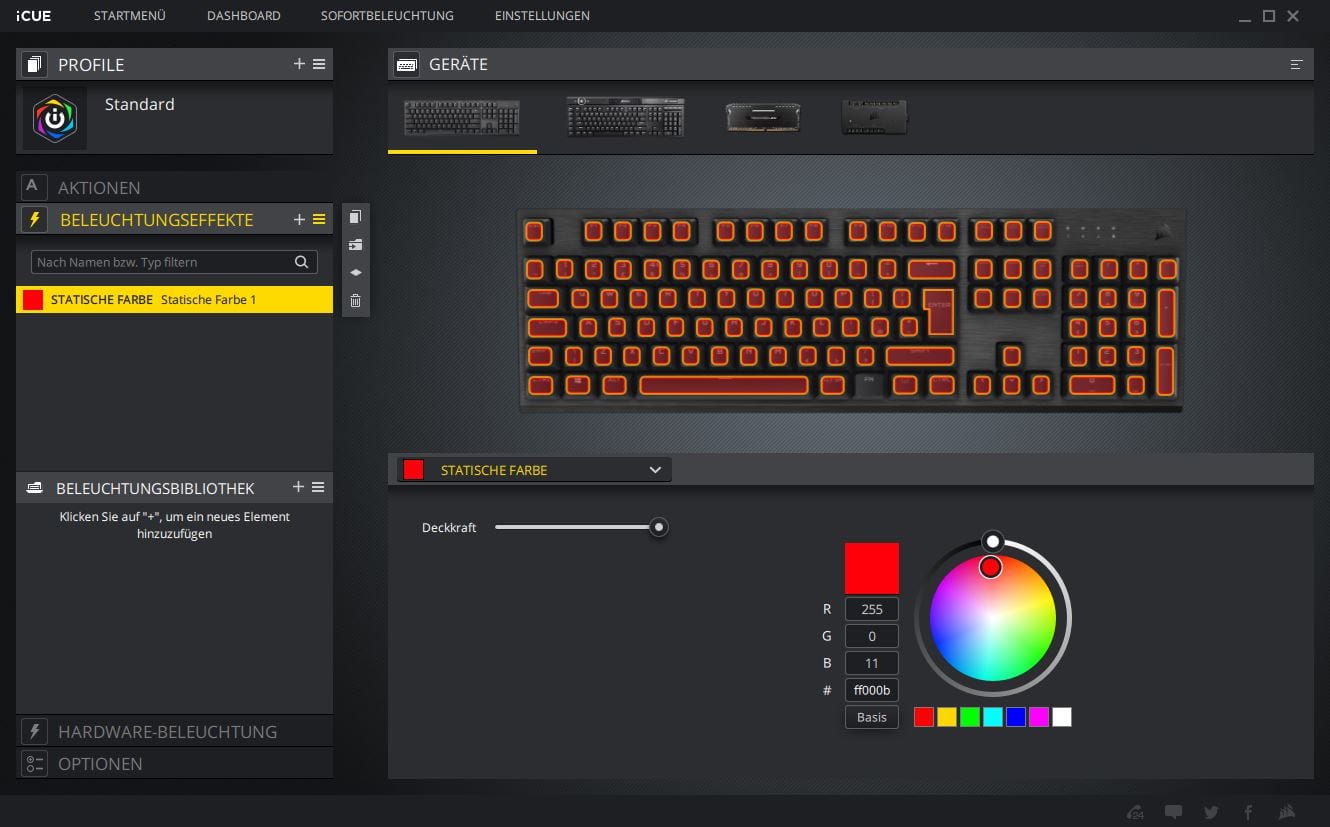1330x827 pixels.
Task: Click the trash icon to delete the effect
Action: point(355,301)
